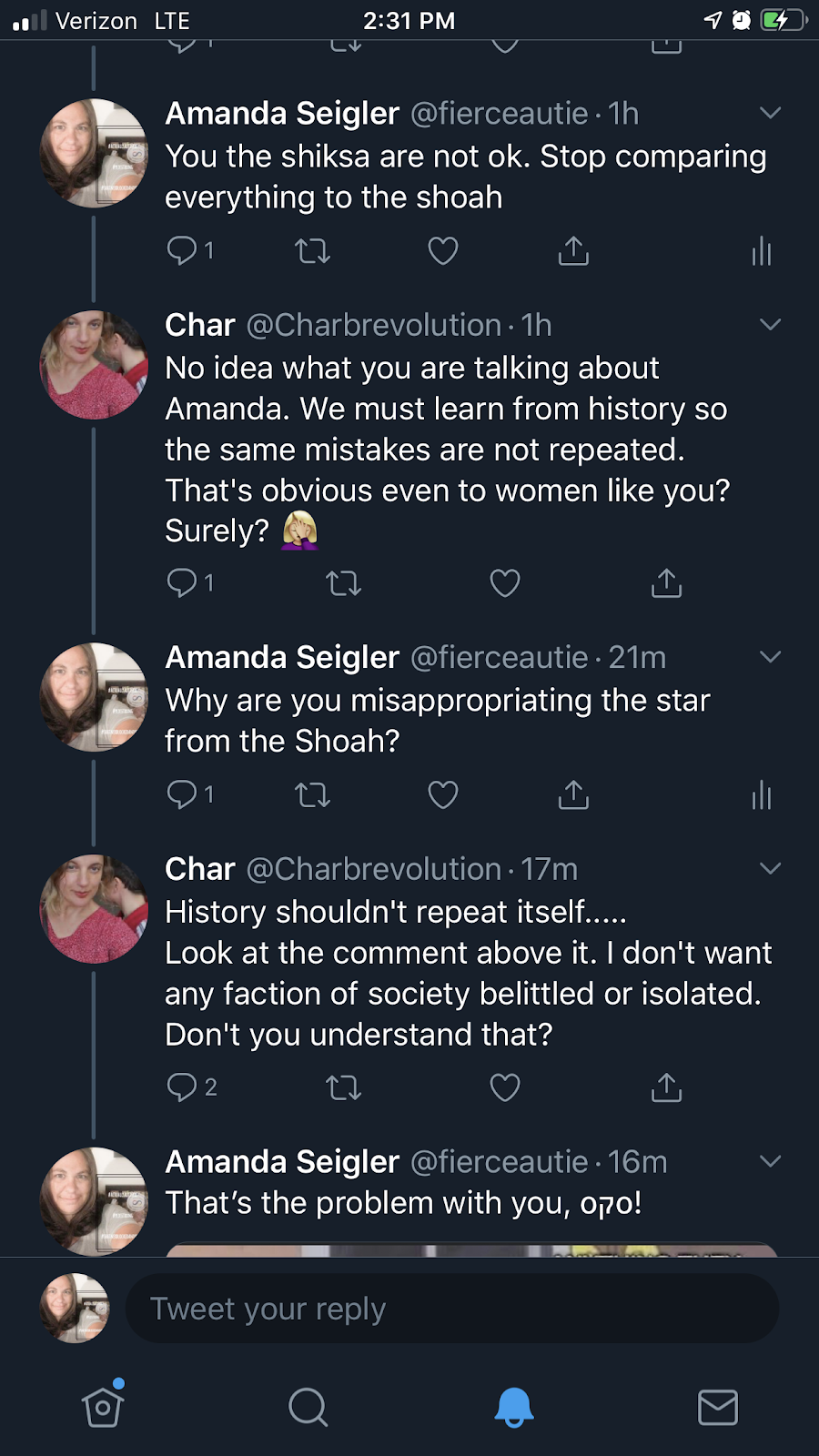Open options chevron on Amanda's 16m tweet

pyautogui.click(x=770, y=1161)
